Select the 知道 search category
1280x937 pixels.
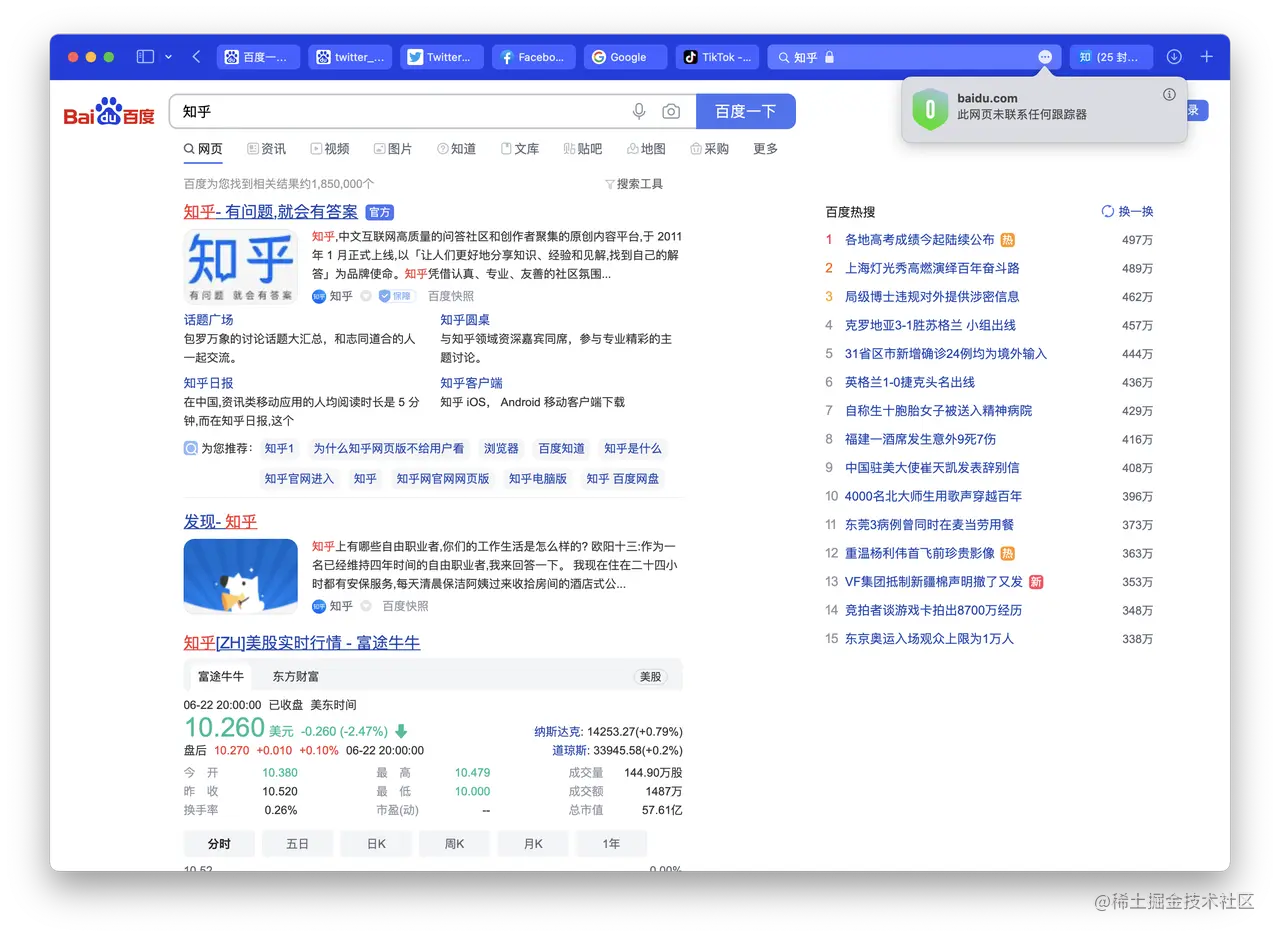[x=457, y=149]
